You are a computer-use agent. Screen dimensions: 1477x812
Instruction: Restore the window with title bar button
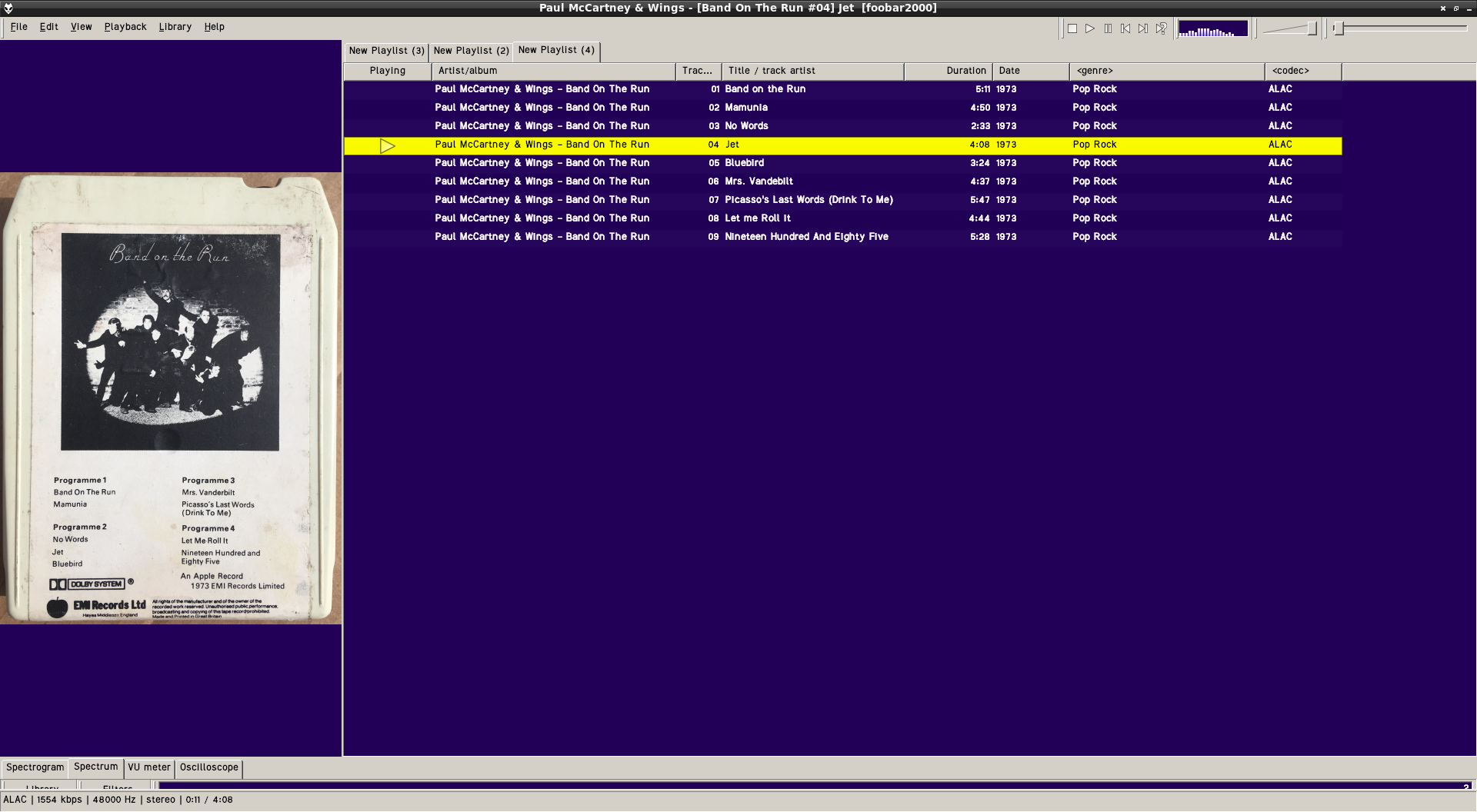[x=1456, y=8]
